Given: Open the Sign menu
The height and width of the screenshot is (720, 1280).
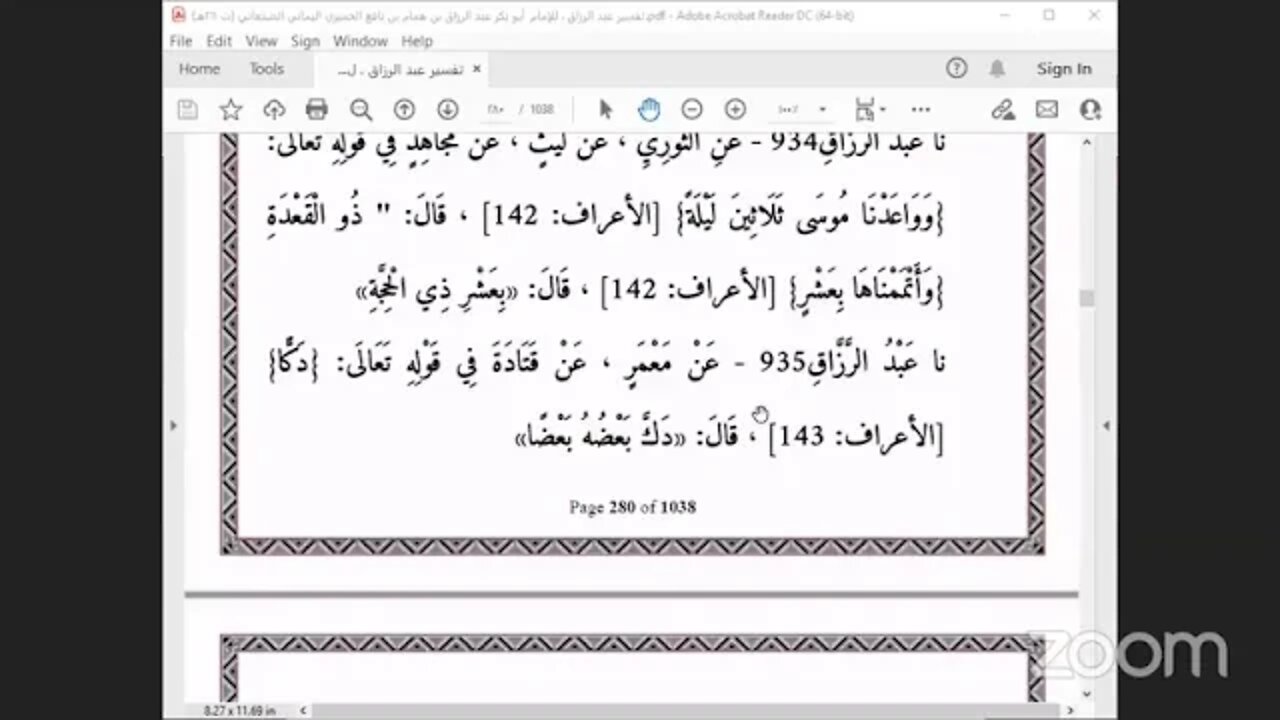Looking at the screenshot, I should tap(305, 41).
